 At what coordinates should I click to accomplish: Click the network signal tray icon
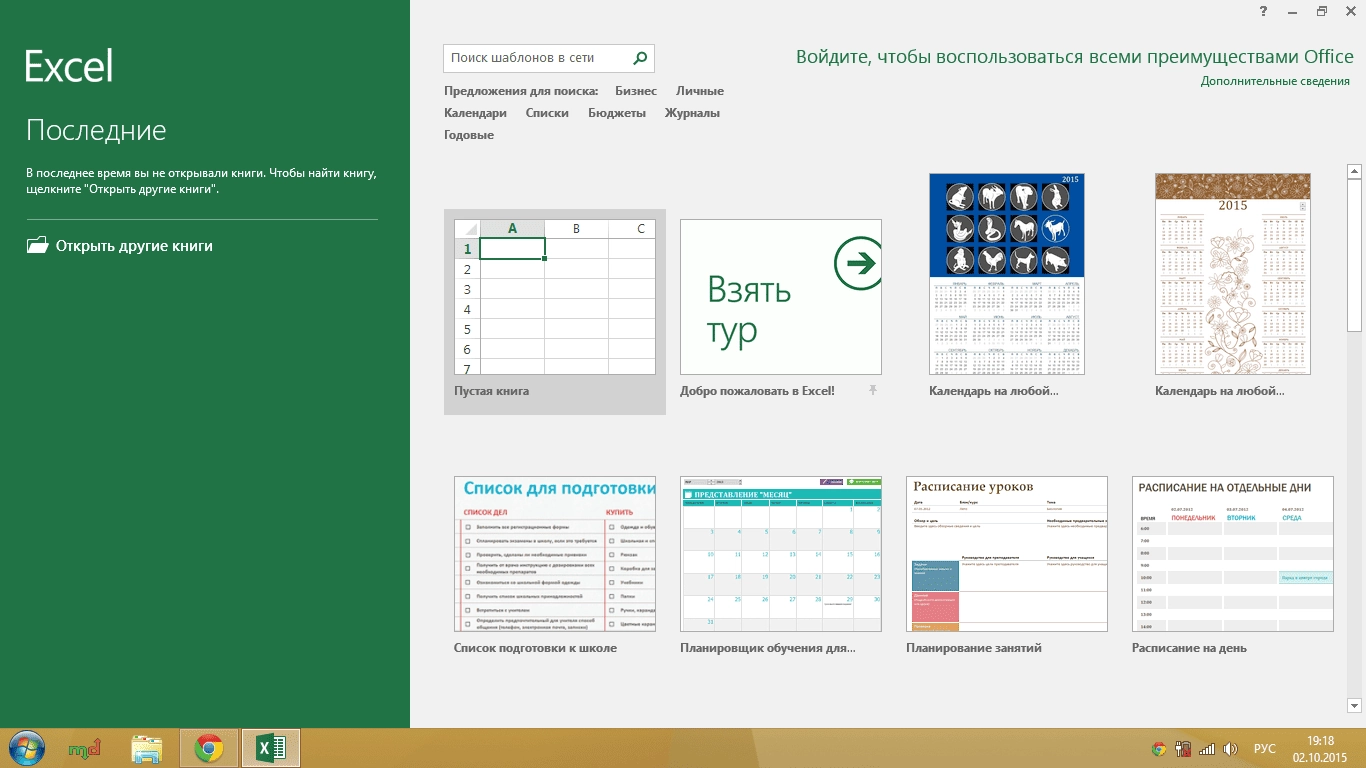[1207, 748]
